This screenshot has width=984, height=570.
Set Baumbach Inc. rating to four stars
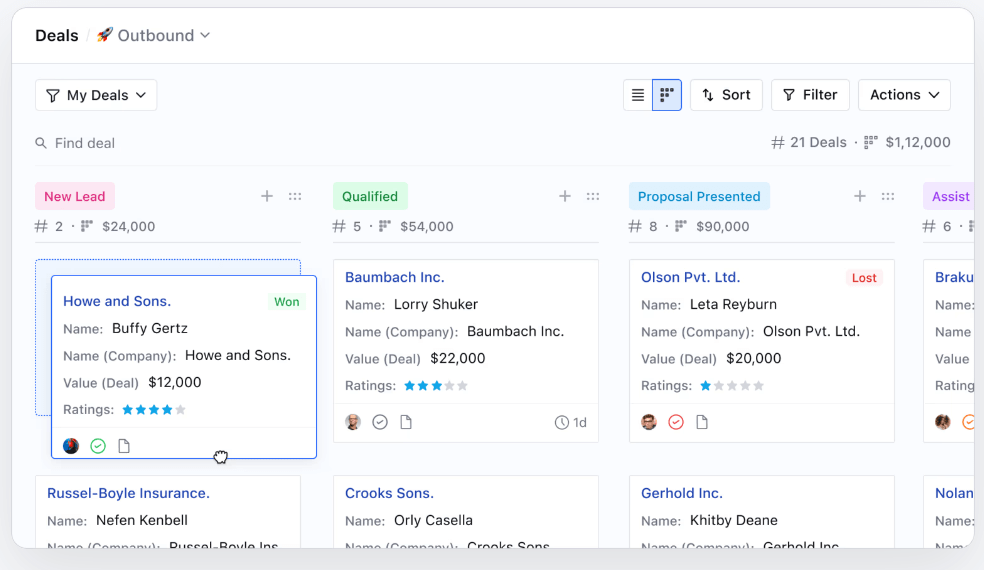coord(449,386)
